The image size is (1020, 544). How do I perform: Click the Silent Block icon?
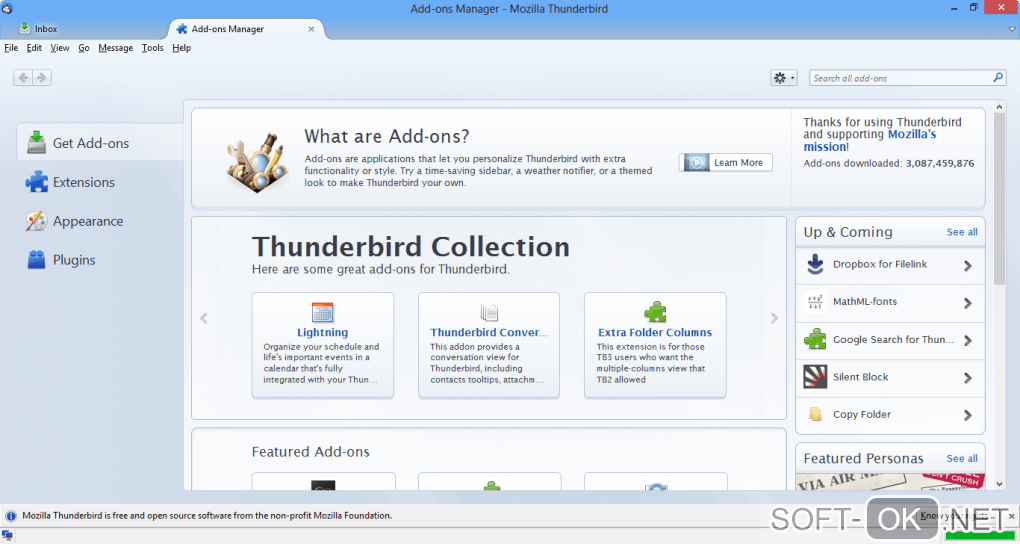click(x=815, y=377)
